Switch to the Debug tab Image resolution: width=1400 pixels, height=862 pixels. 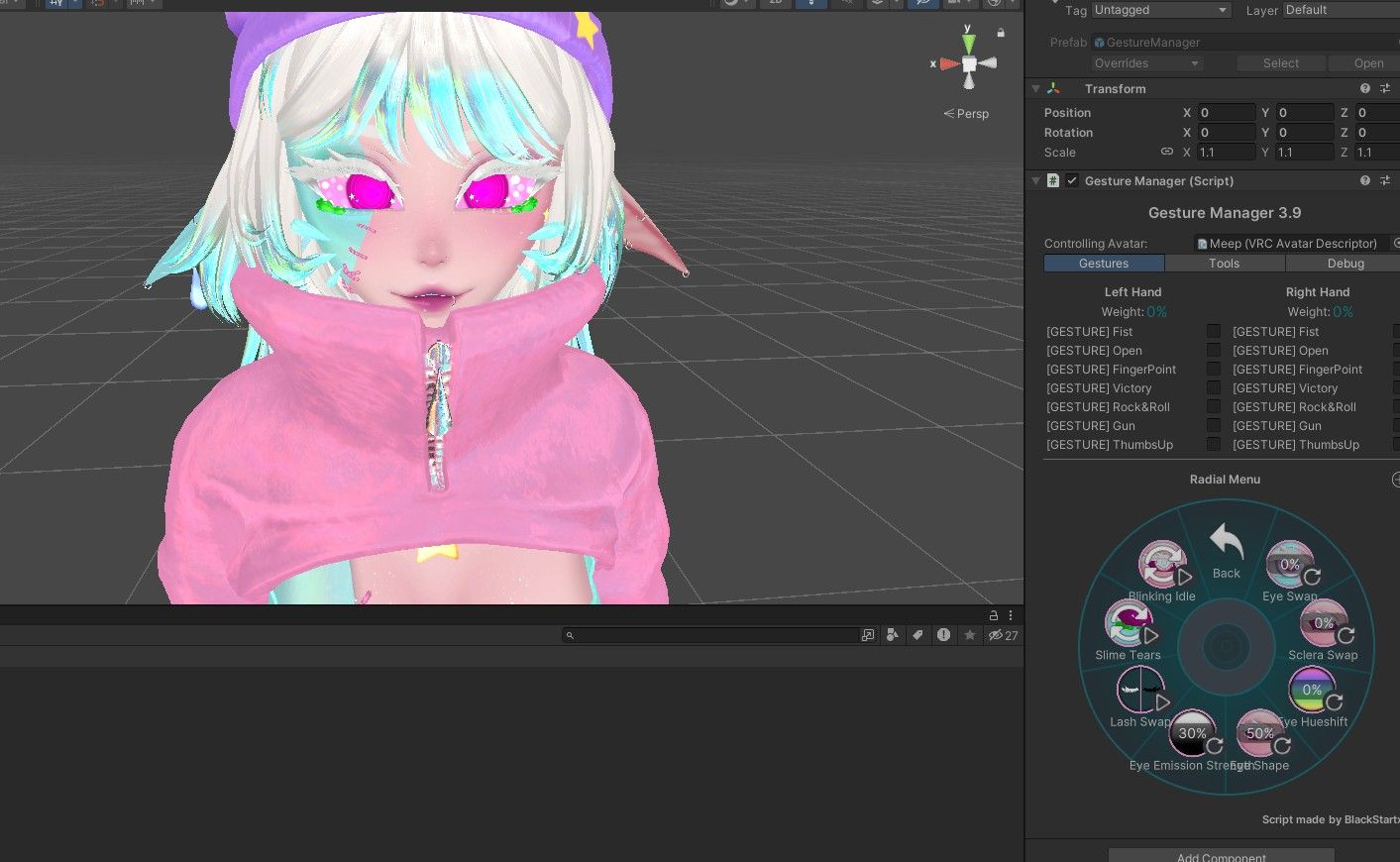coord(1343,263)
